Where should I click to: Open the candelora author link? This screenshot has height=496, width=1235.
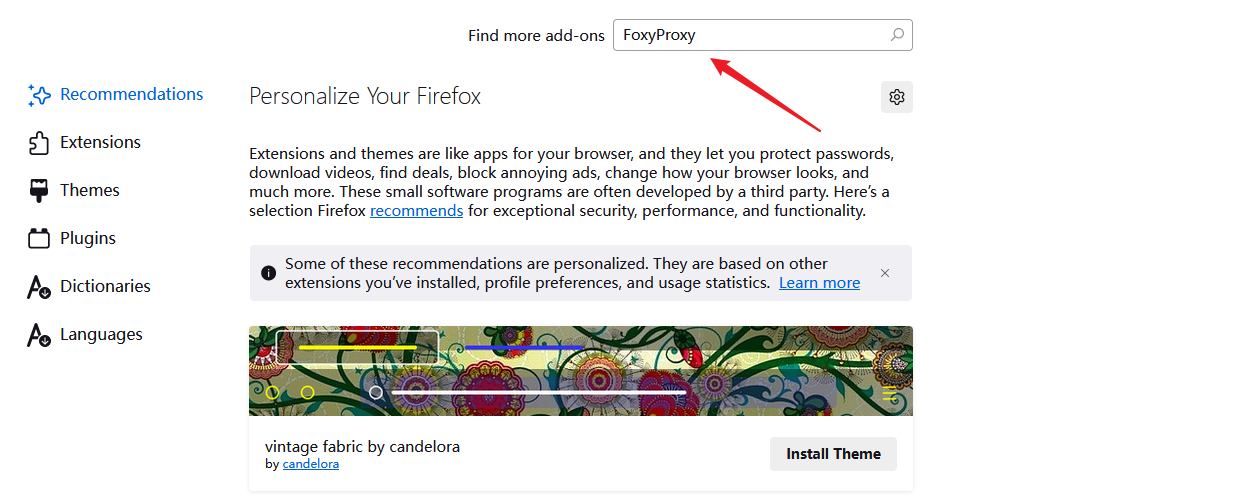pos(310,464)
